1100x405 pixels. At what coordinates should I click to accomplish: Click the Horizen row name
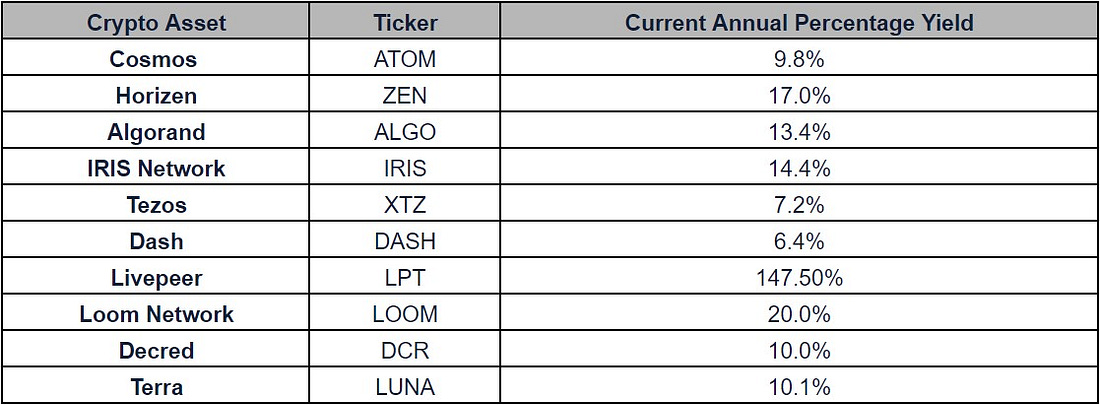[156, 95]
